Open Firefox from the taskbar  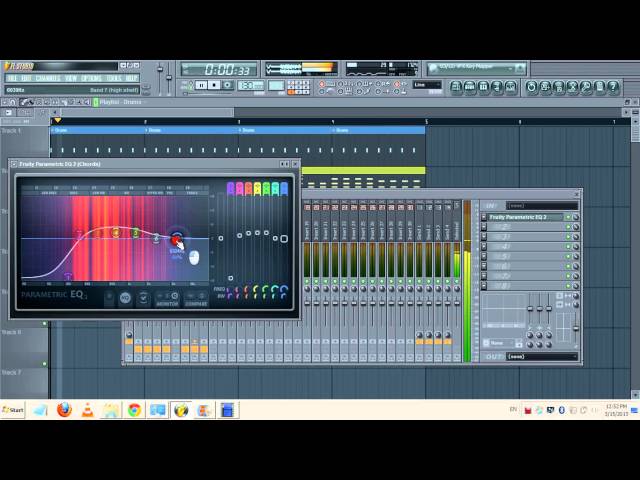64,410
